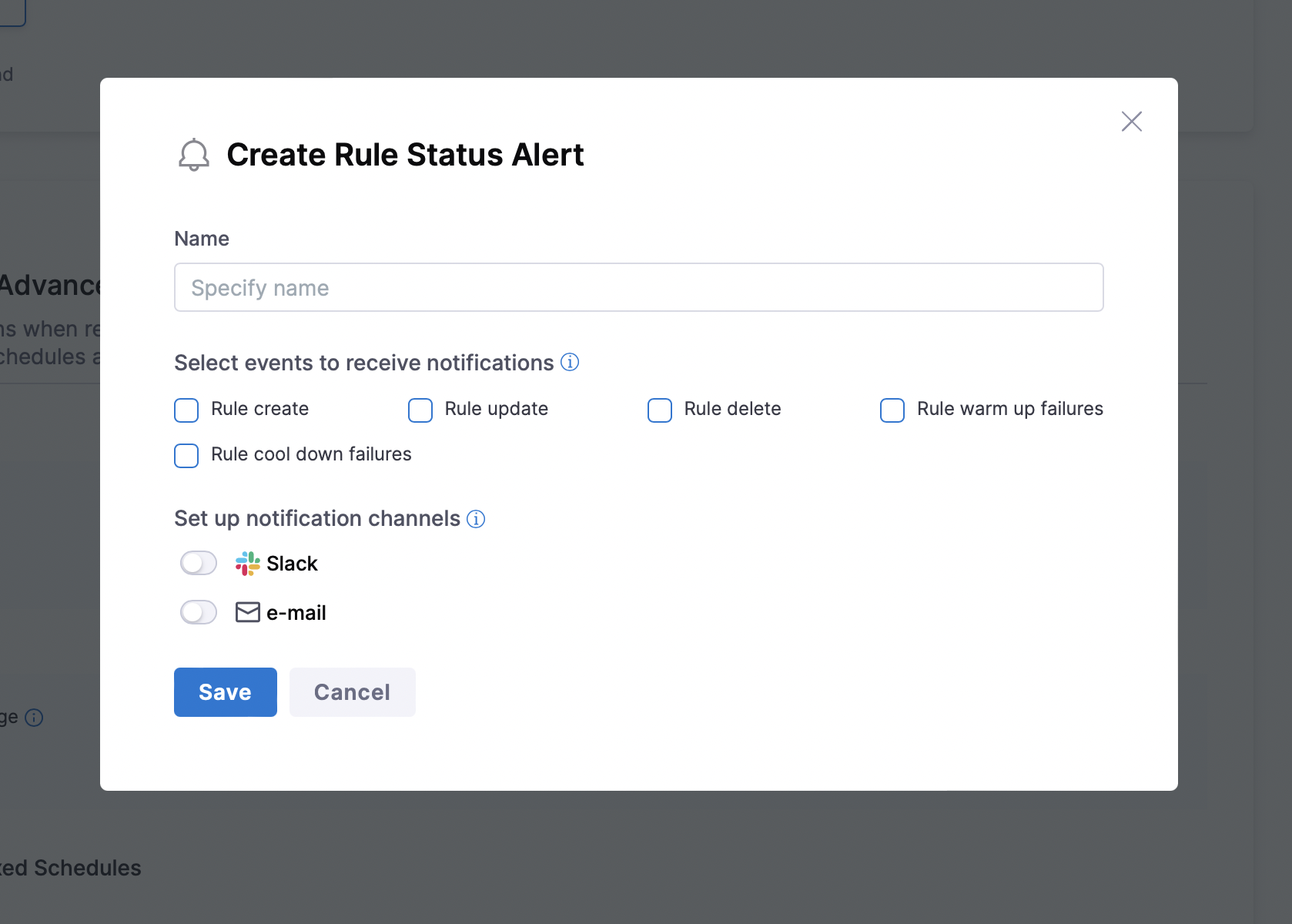Click the bell icon beside the dialog title
Image resolution: width=1292 pixels, height=924 pixels.
(x=194, y=155)
